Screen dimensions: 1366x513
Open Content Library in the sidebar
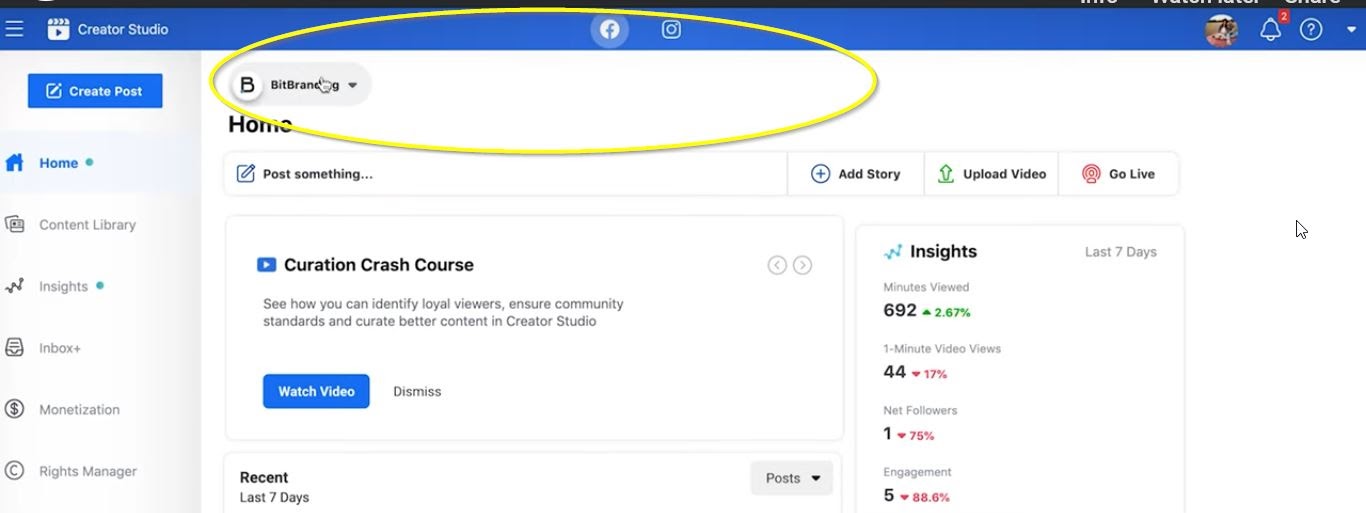87,225
